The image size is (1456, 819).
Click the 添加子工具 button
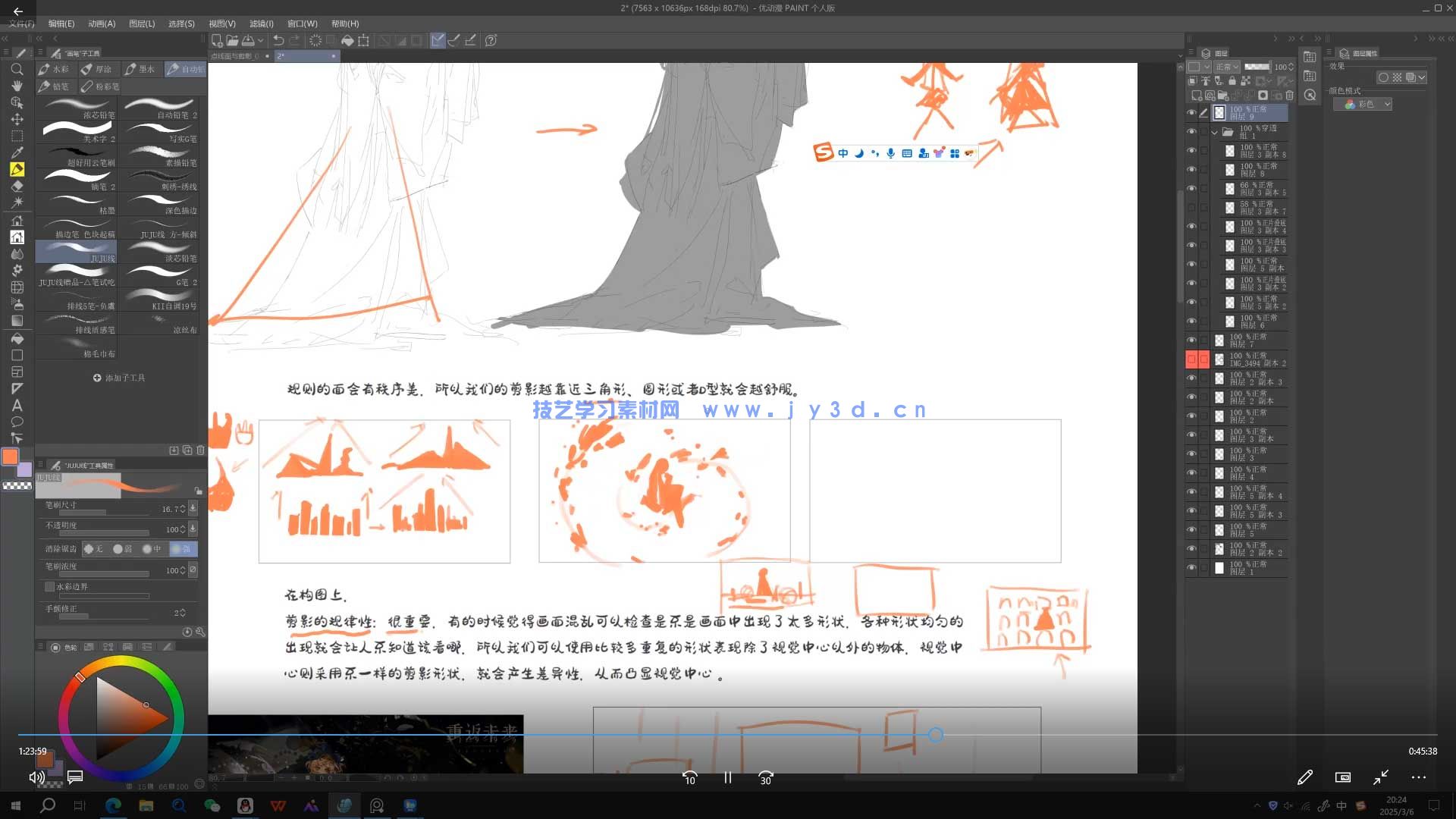120,377
